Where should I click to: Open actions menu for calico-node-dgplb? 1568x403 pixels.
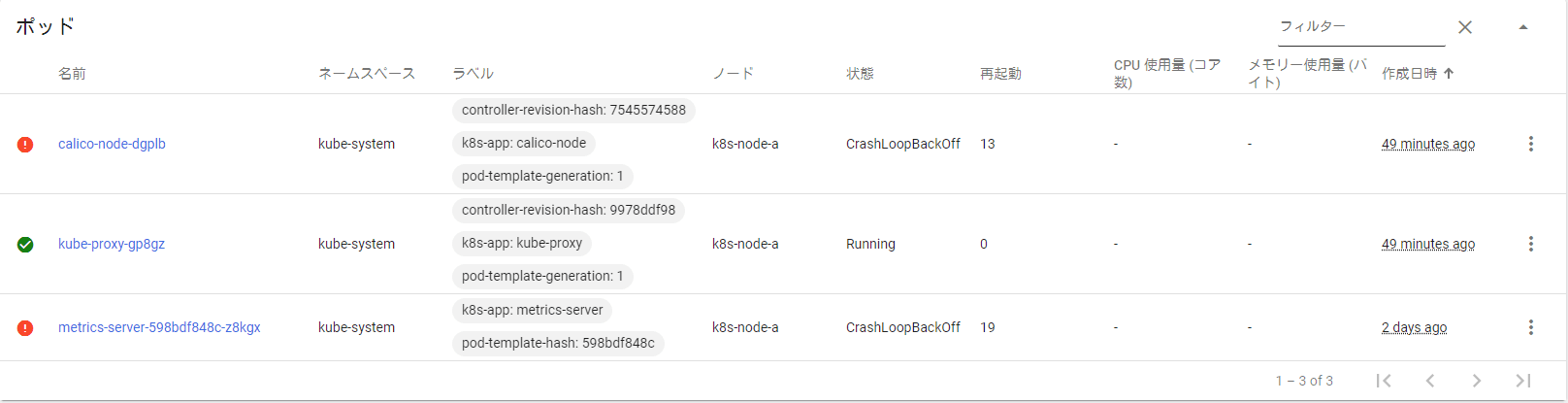click(x=1531, y=144)
